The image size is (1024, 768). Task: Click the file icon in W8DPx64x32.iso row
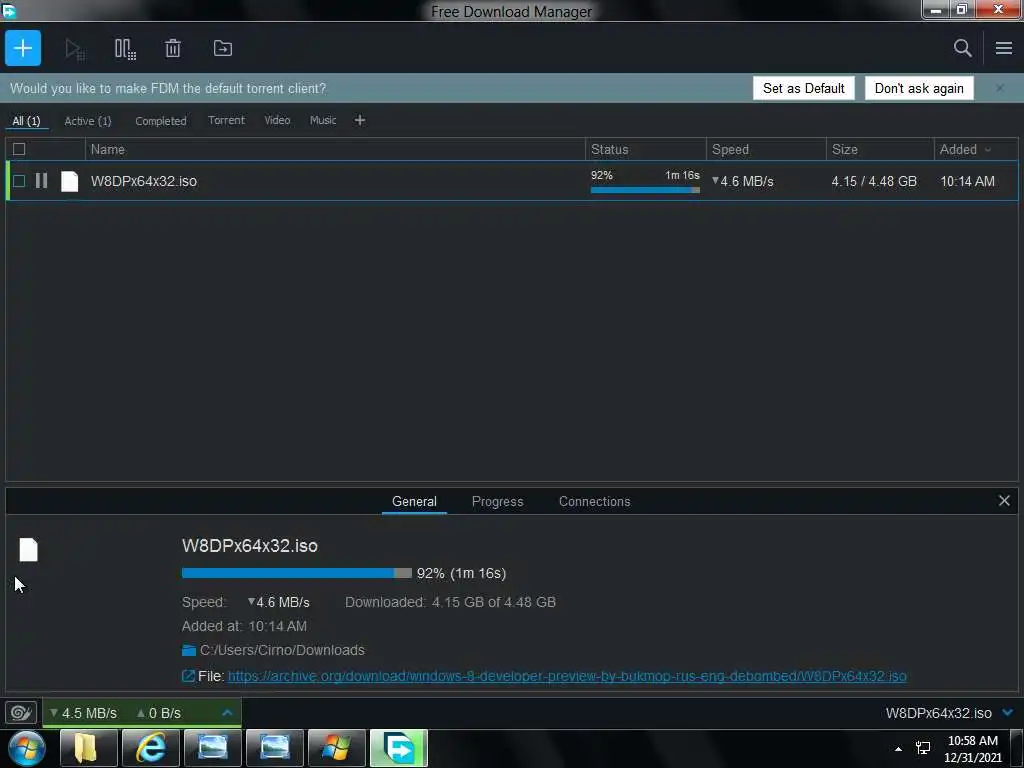pyautogui.click(x=69, y=181)
